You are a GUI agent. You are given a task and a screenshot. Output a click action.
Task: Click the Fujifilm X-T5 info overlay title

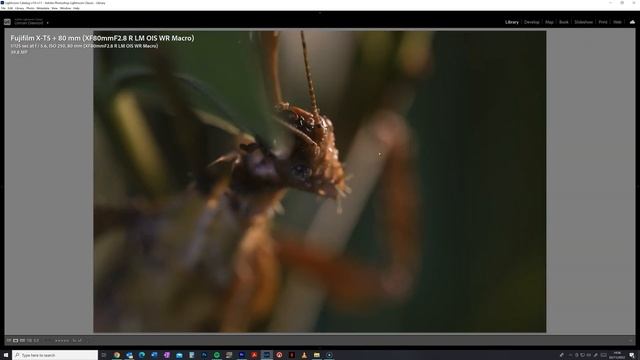(102, 38)
